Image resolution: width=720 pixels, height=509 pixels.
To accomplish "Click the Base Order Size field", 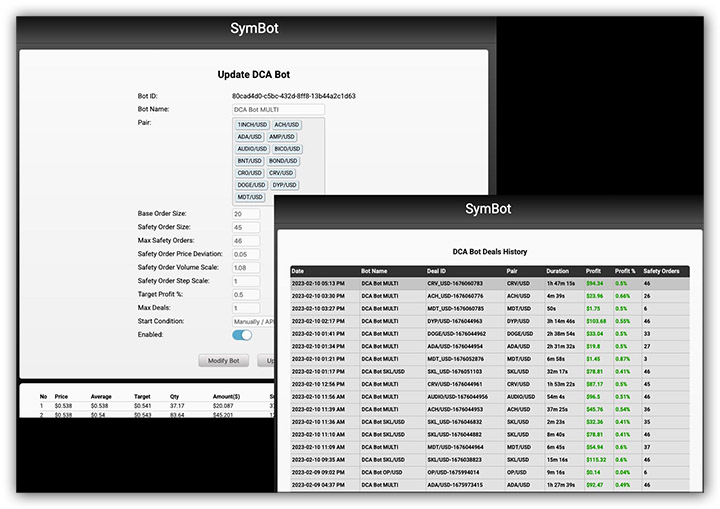I will pos(246,214).
